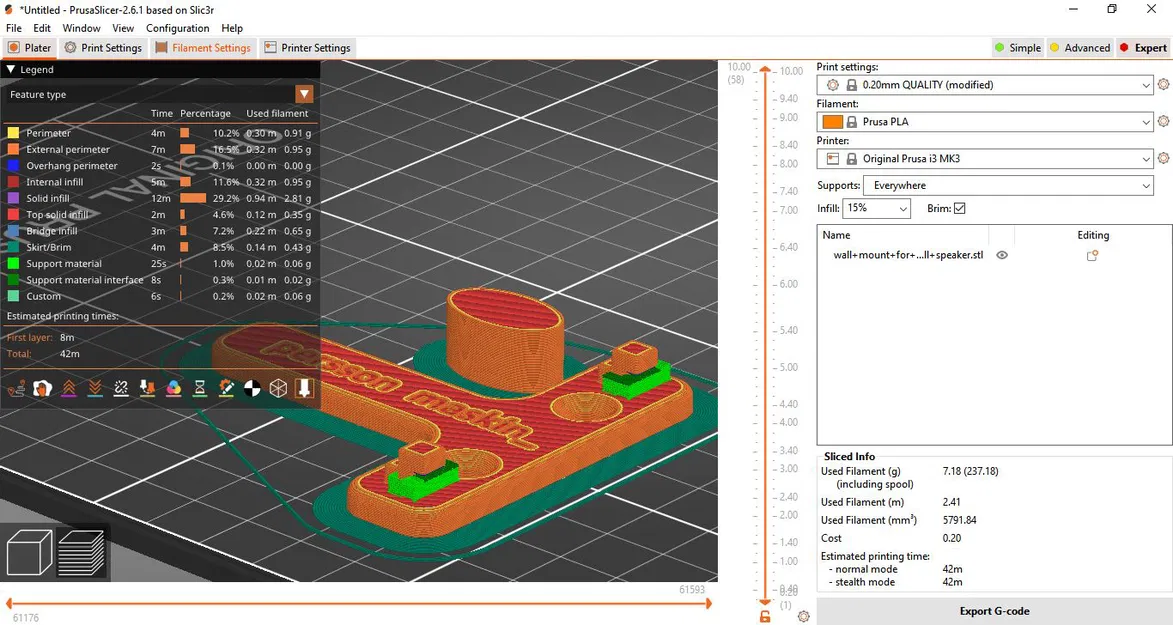Click right thumb of horizontal move slider
Image resolution: width=1173 pixels, height=625 pixels.
(708, 603)
